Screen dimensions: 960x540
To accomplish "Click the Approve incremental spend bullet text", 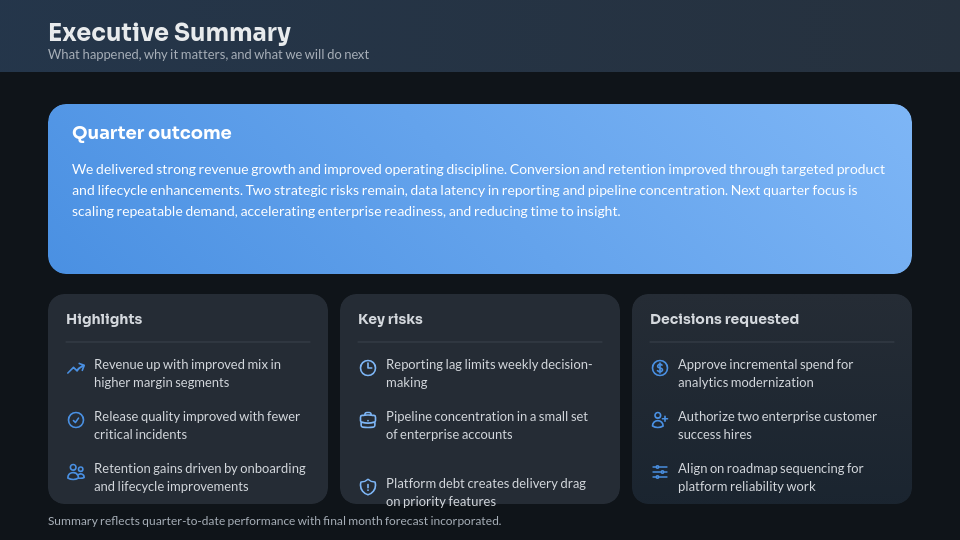I will pyautogui.click(x=765, y=373).
